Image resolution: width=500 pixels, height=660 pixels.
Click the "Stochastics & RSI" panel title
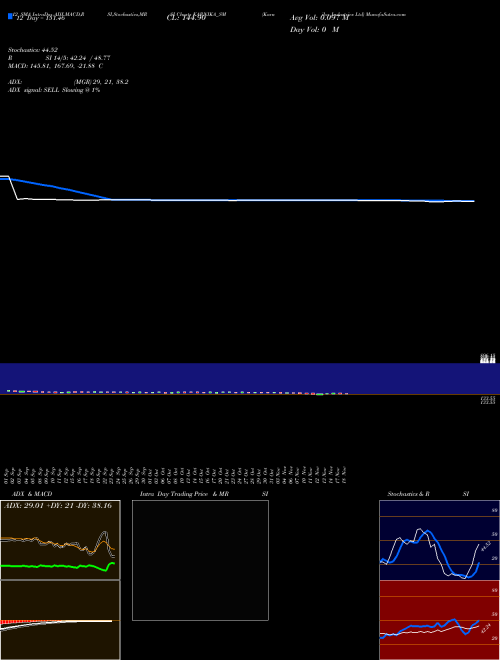(428, 494)
